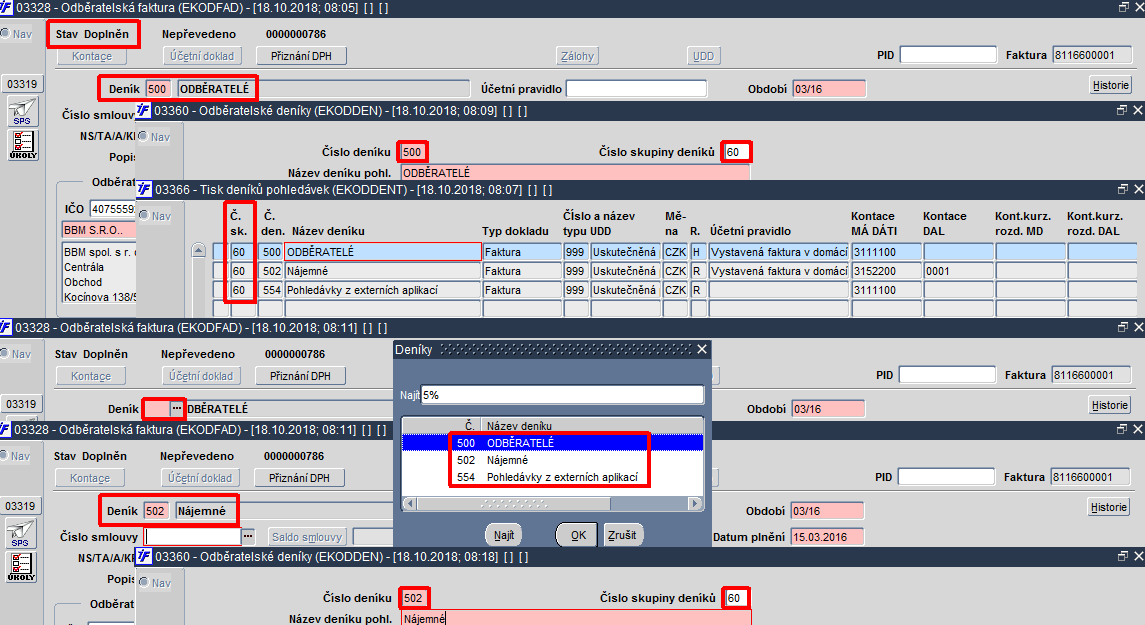Open SPS icon in the 08:05 invoice window

coord(23,112)
